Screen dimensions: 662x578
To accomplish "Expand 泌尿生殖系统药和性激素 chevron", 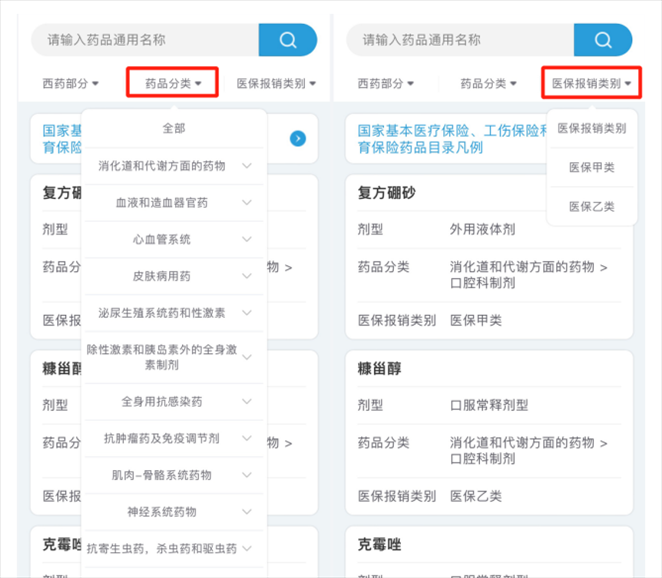I will 247,313.
